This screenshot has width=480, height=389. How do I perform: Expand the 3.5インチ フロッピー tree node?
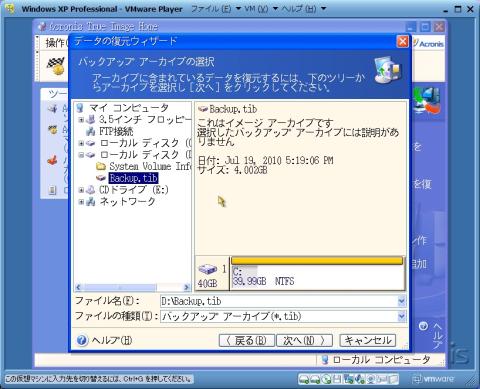pyautogui.click(x=81, y=119)
